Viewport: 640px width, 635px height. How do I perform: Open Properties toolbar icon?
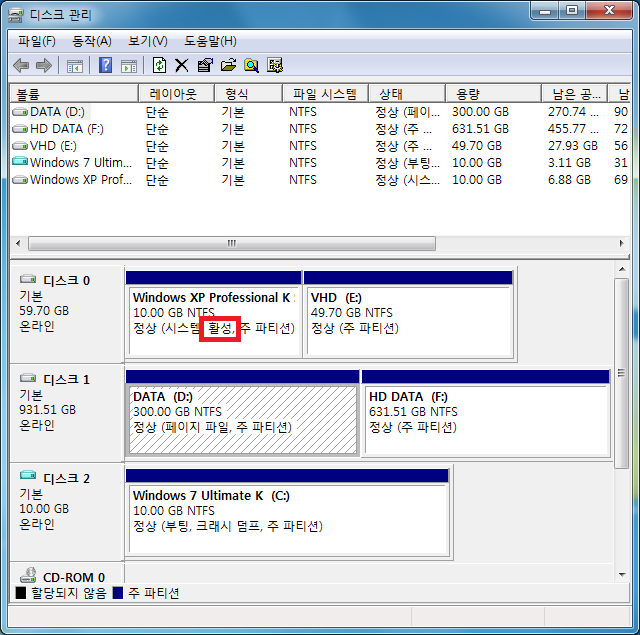pos(205,65)
